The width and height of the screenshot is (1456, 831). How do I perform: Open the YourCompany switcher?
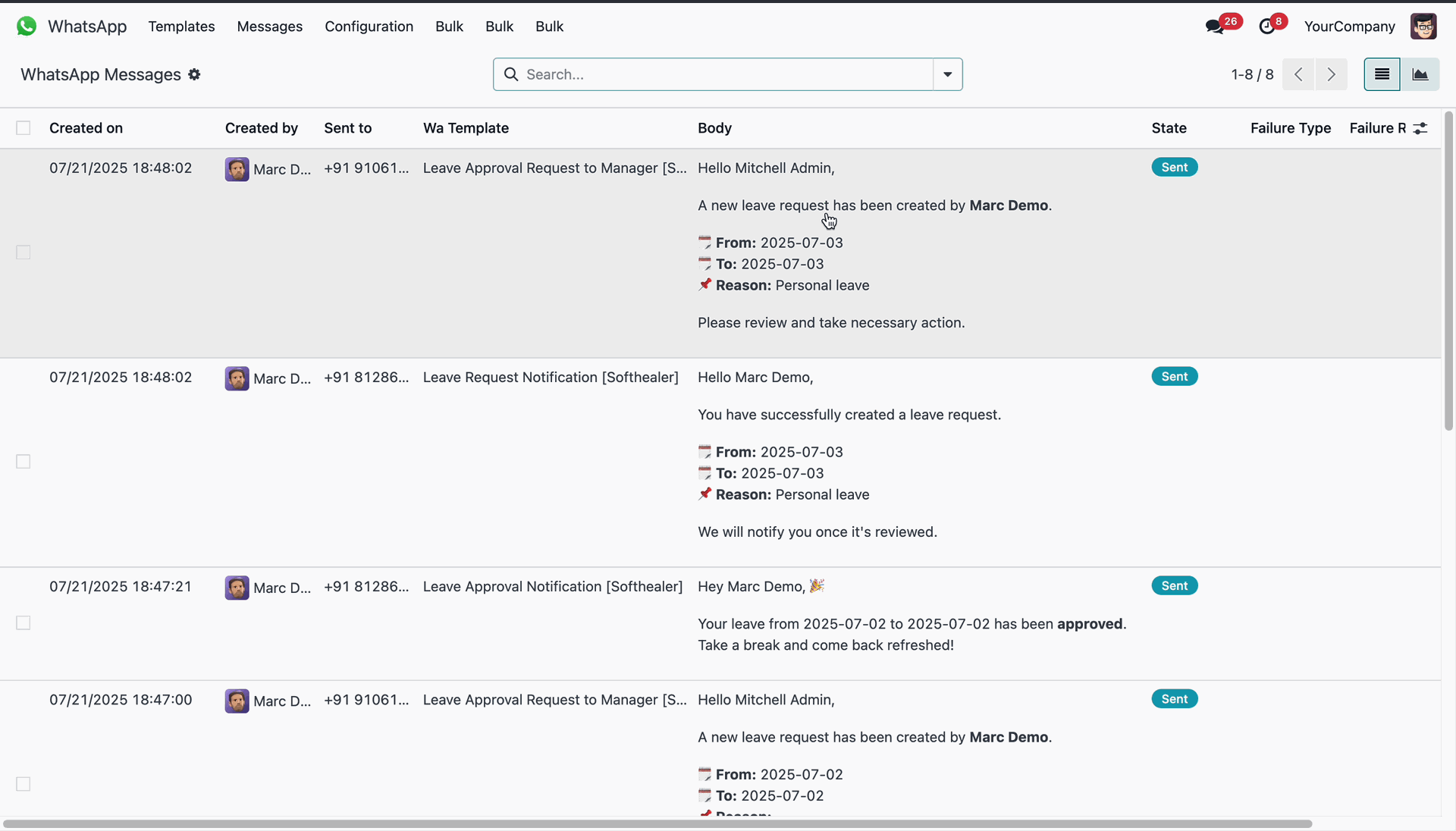[1349, 27]
